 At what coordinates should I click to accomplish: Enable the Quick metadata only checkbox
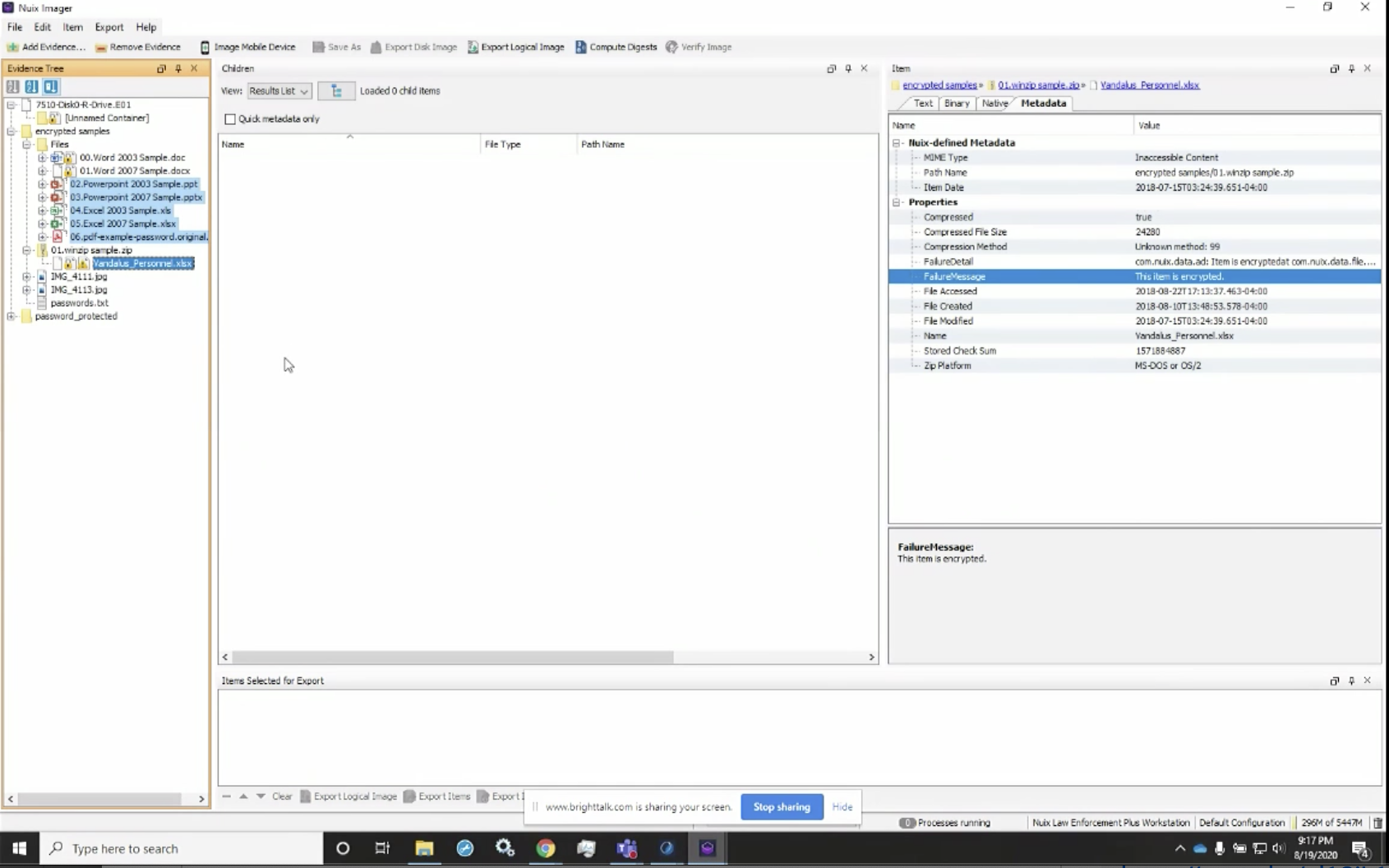coord(230,119)
